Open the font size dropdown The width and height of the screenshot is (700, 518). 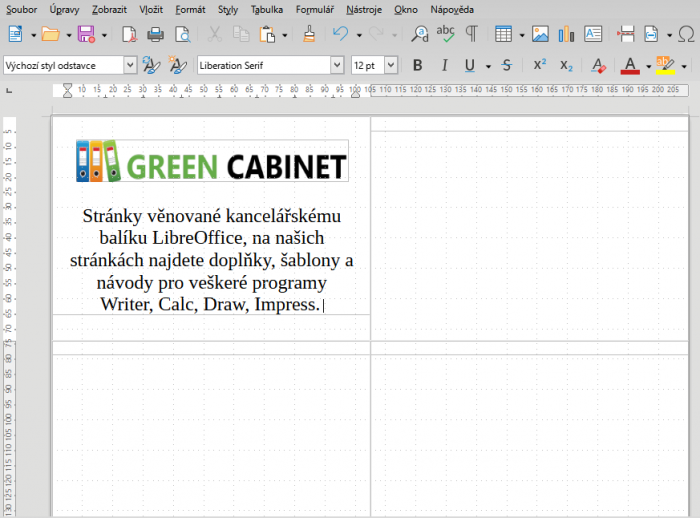coord(391,65)
